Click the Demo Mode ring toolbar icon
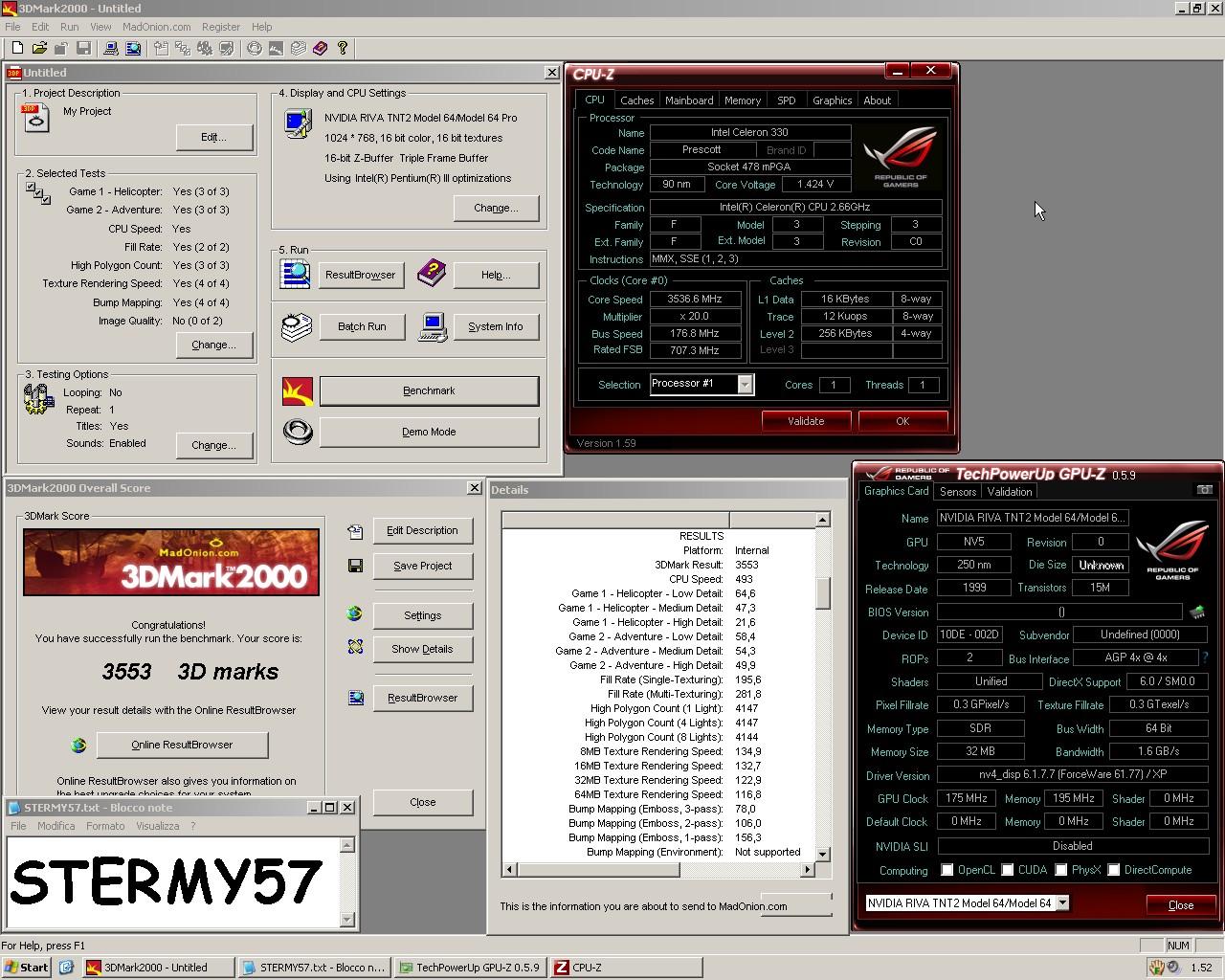The width and height of the screenshot is (1225, 980). (255, 48)
